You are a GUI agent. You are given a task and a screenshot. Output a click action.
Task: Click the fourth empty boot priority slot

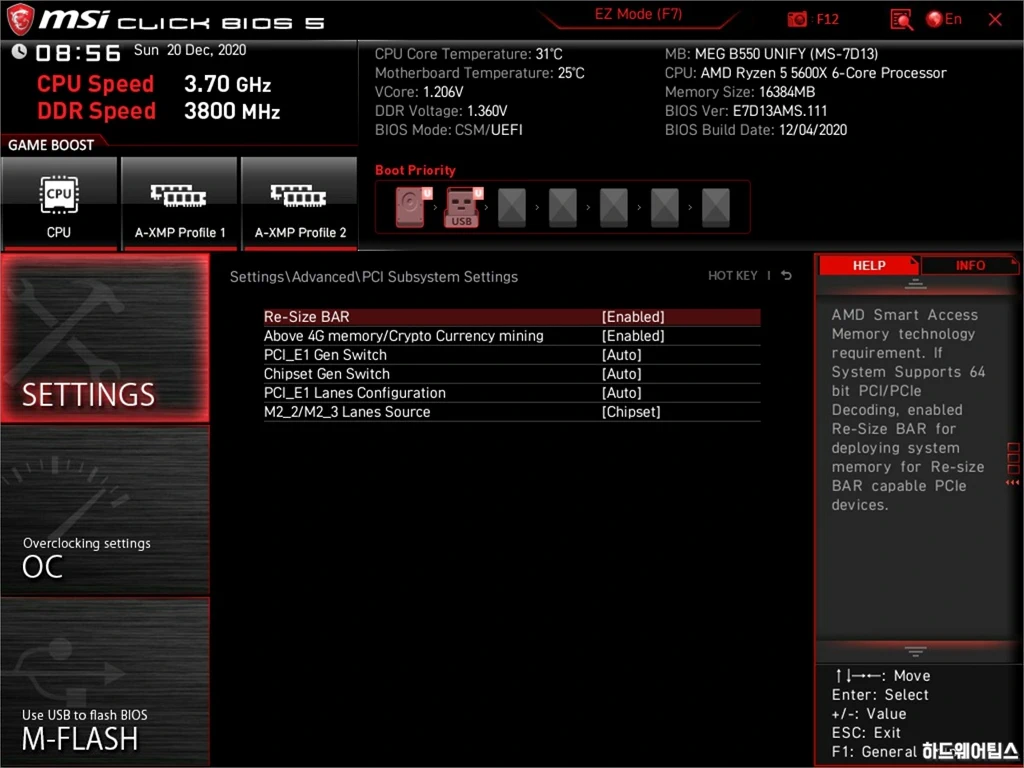[563, 208]
